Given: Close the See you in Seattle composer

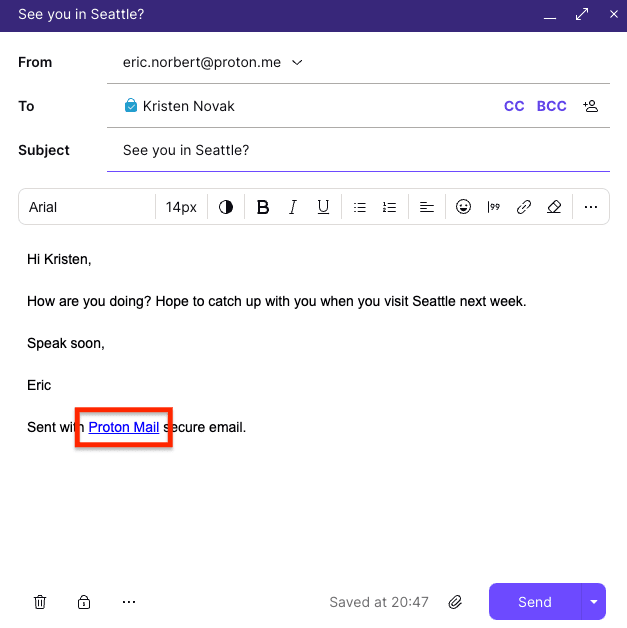Looking at the screenshot, I should click(x=614, y=14).
